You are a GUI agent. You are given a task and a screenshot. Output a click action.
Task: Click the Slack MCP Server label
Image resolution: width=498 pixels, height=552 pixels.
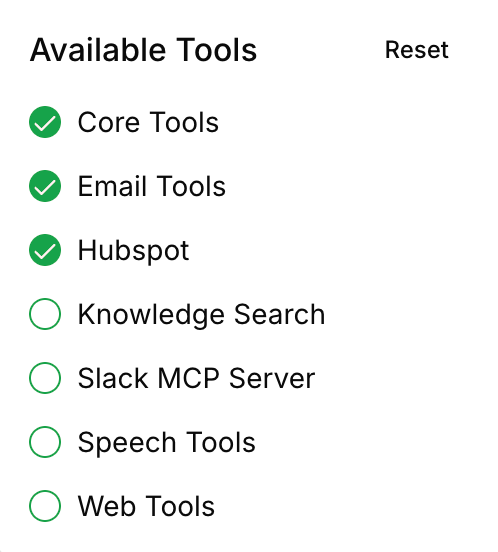point(196,378)
